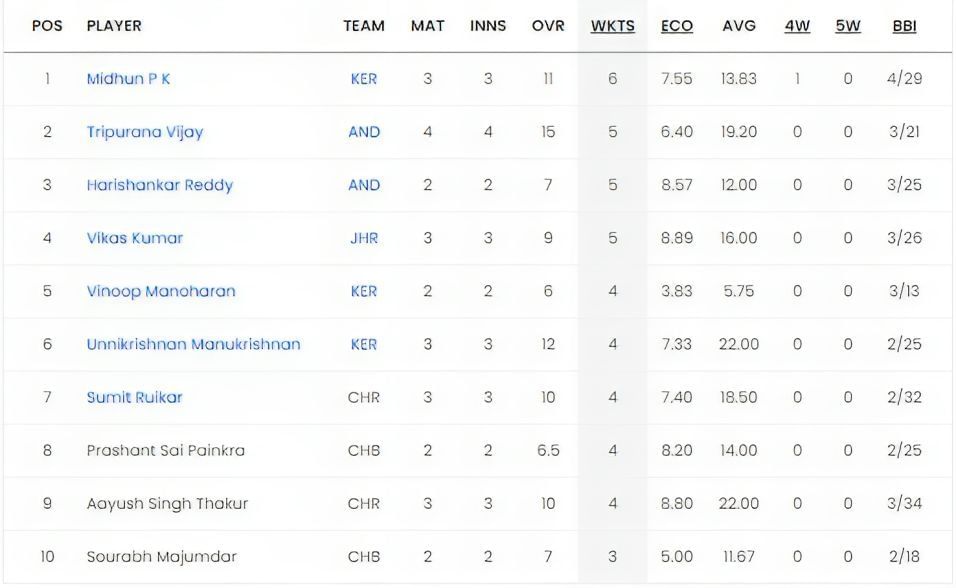Sort table by WKTS column
Image resolution: width=956 pixels, height=588 pixels.
[612, 26]
